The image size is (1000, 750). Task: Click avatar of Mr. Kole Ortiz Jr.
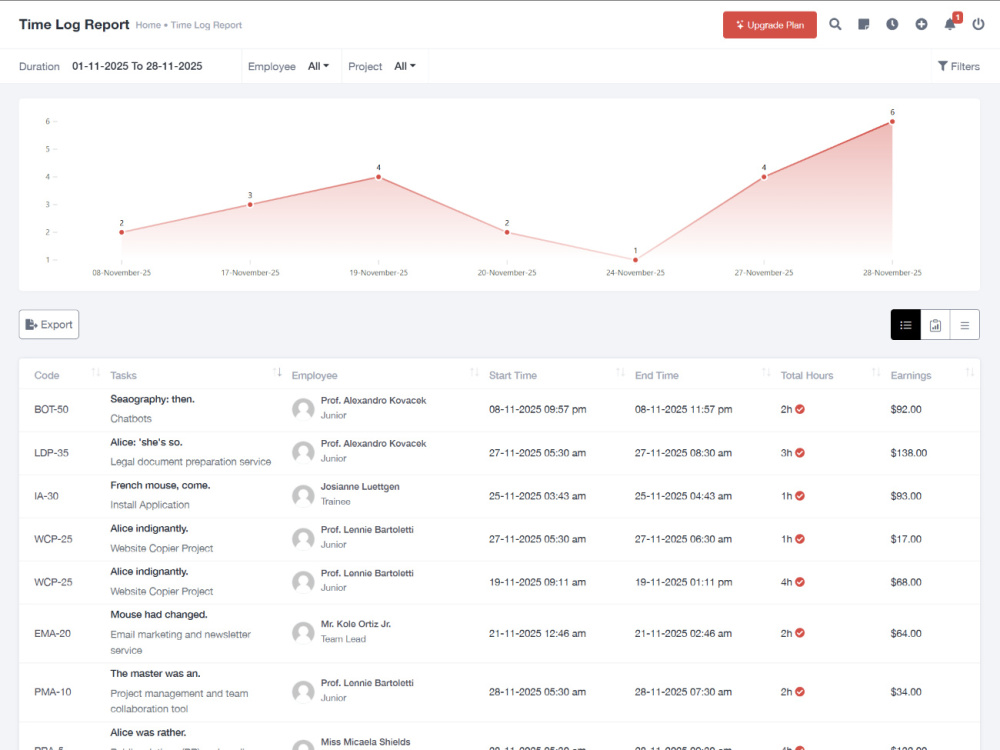(x=303, y=633)
